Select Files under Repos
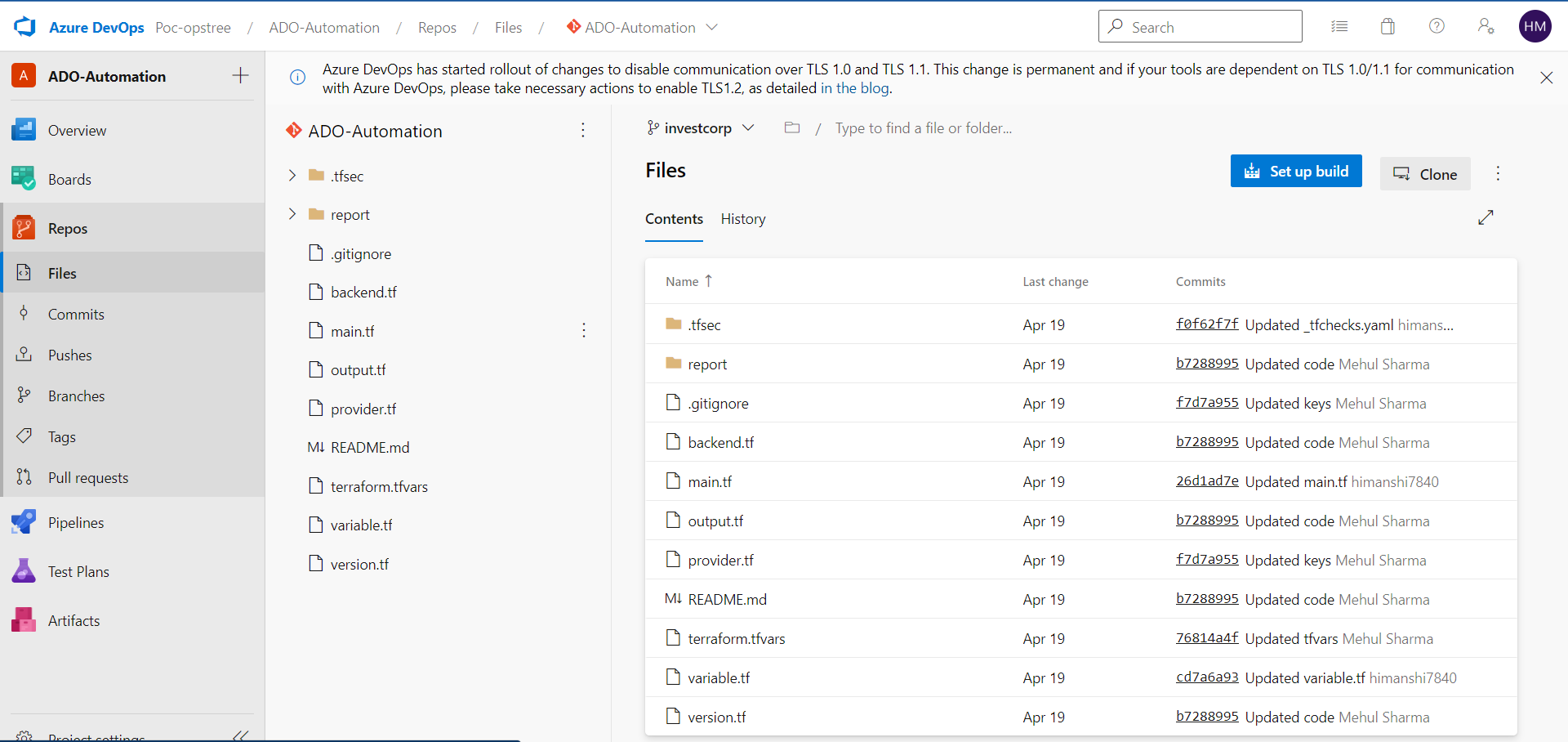The width and height of the screenshot is (1568, 742). pos(132,273)
